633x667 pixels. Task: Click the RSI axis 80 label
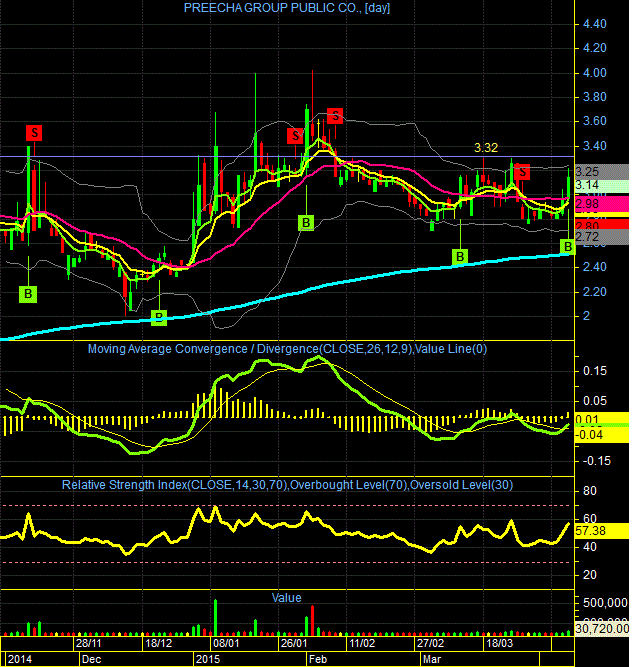coord(590,491)
